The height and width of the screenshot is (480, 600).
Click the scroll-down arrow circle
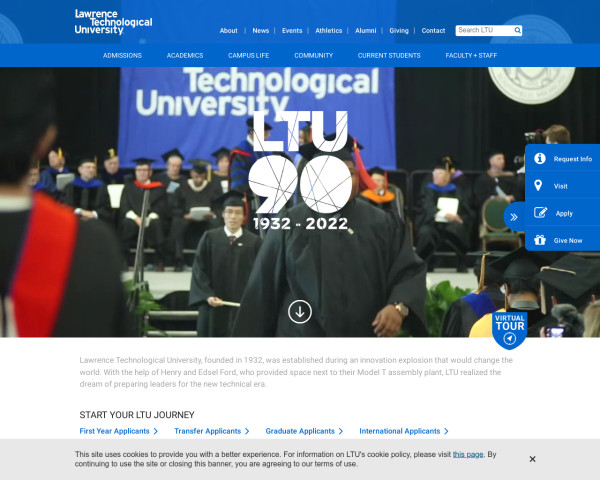coord(300,311)
